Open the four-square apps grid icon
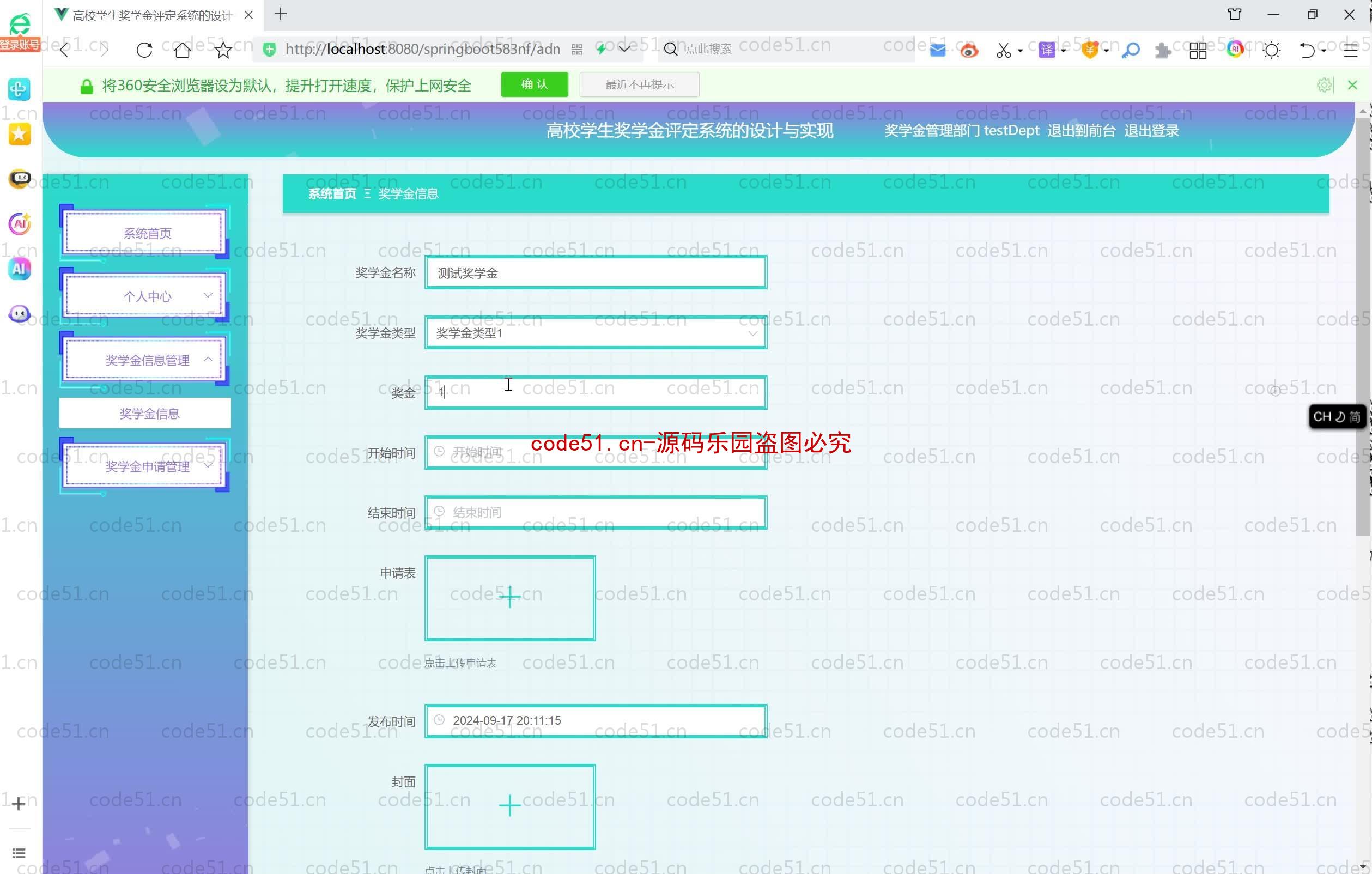The height and width of the screenshot is (874, 1372). pos(1198,50)
